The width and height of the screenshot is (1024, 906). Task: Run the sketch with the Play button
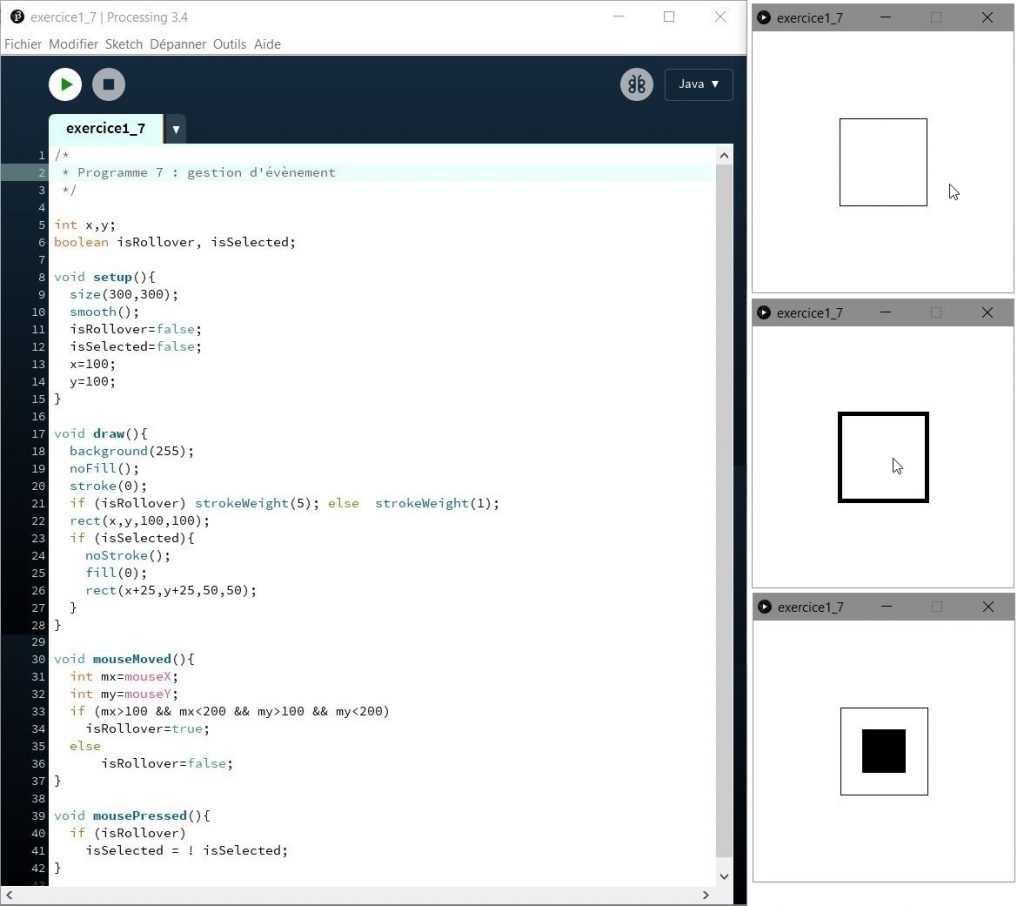pyautogui.click(x=65, y=84)
